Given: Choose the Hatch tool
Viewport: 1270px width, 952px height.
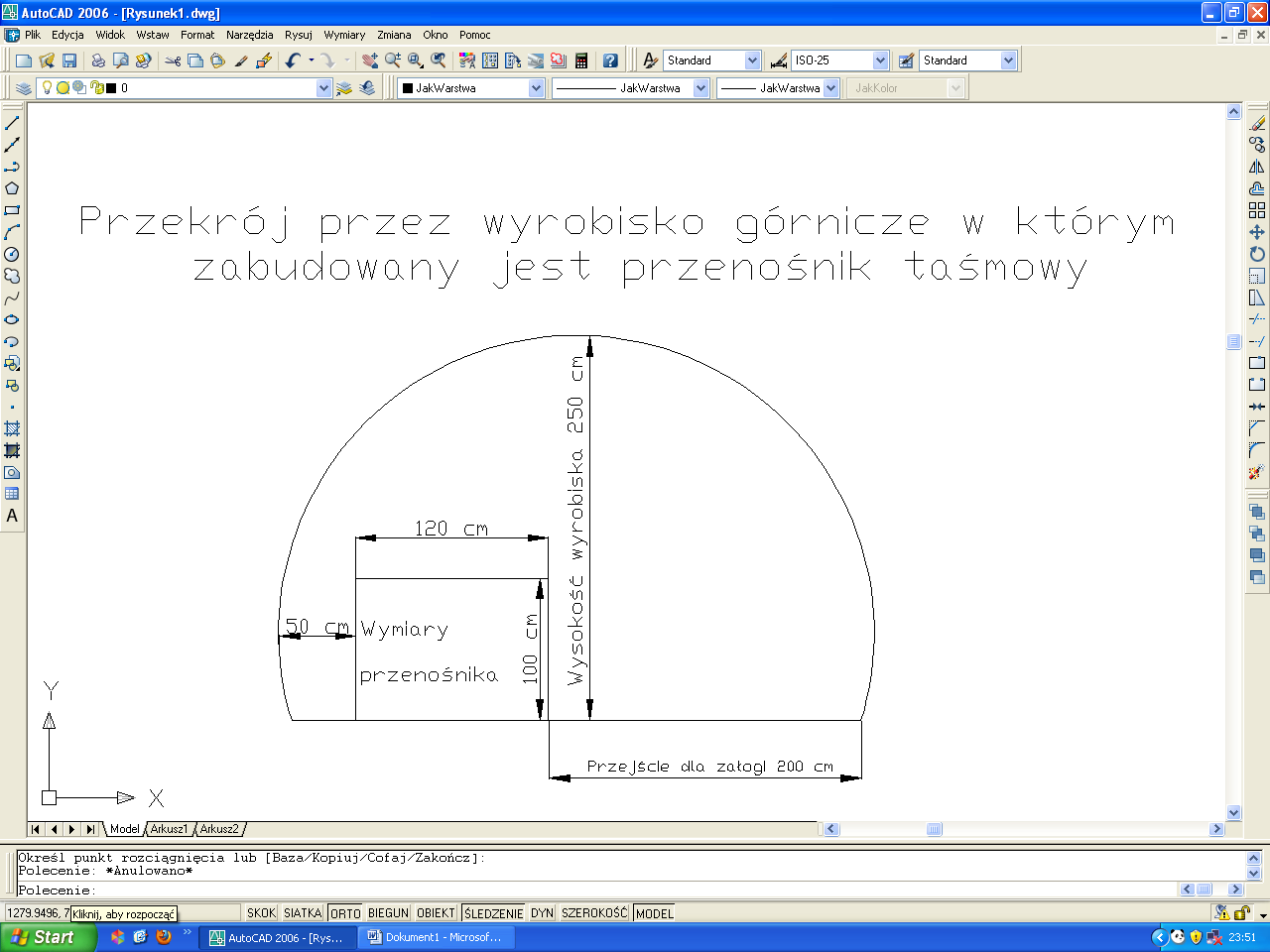Looking at the screenshot, I should tap(12, 428).
